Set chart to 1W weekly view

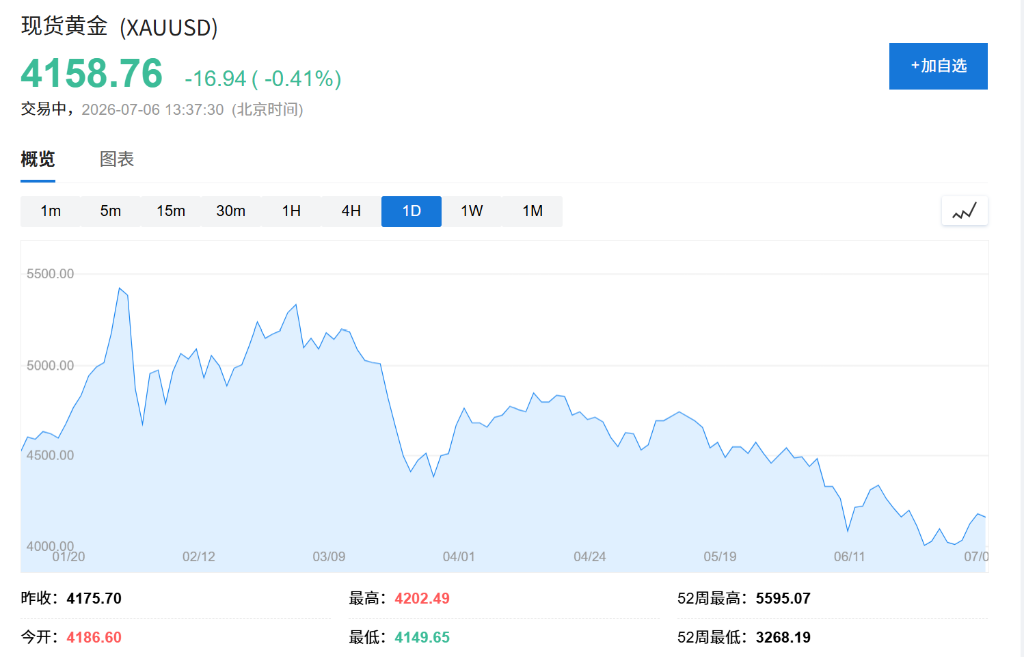(472, 211)
